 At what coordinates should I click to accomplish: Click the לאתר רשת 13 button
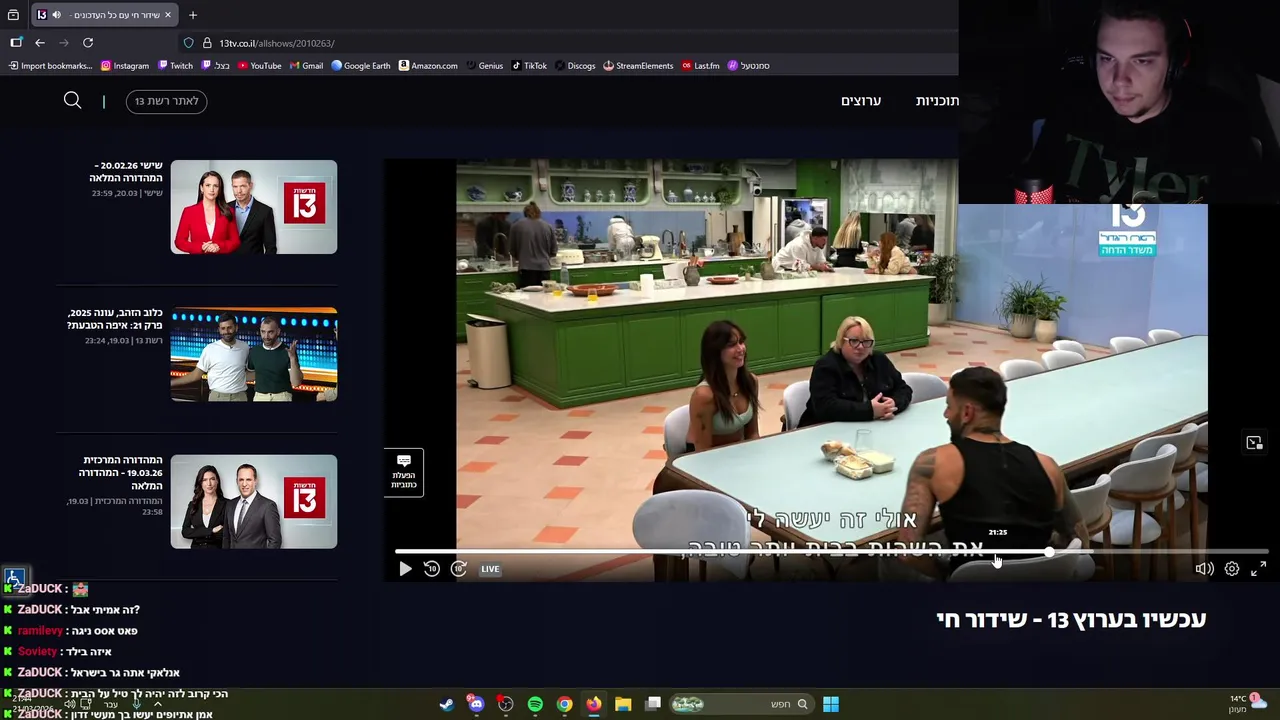pyautogui.click(x=166, y=101)
